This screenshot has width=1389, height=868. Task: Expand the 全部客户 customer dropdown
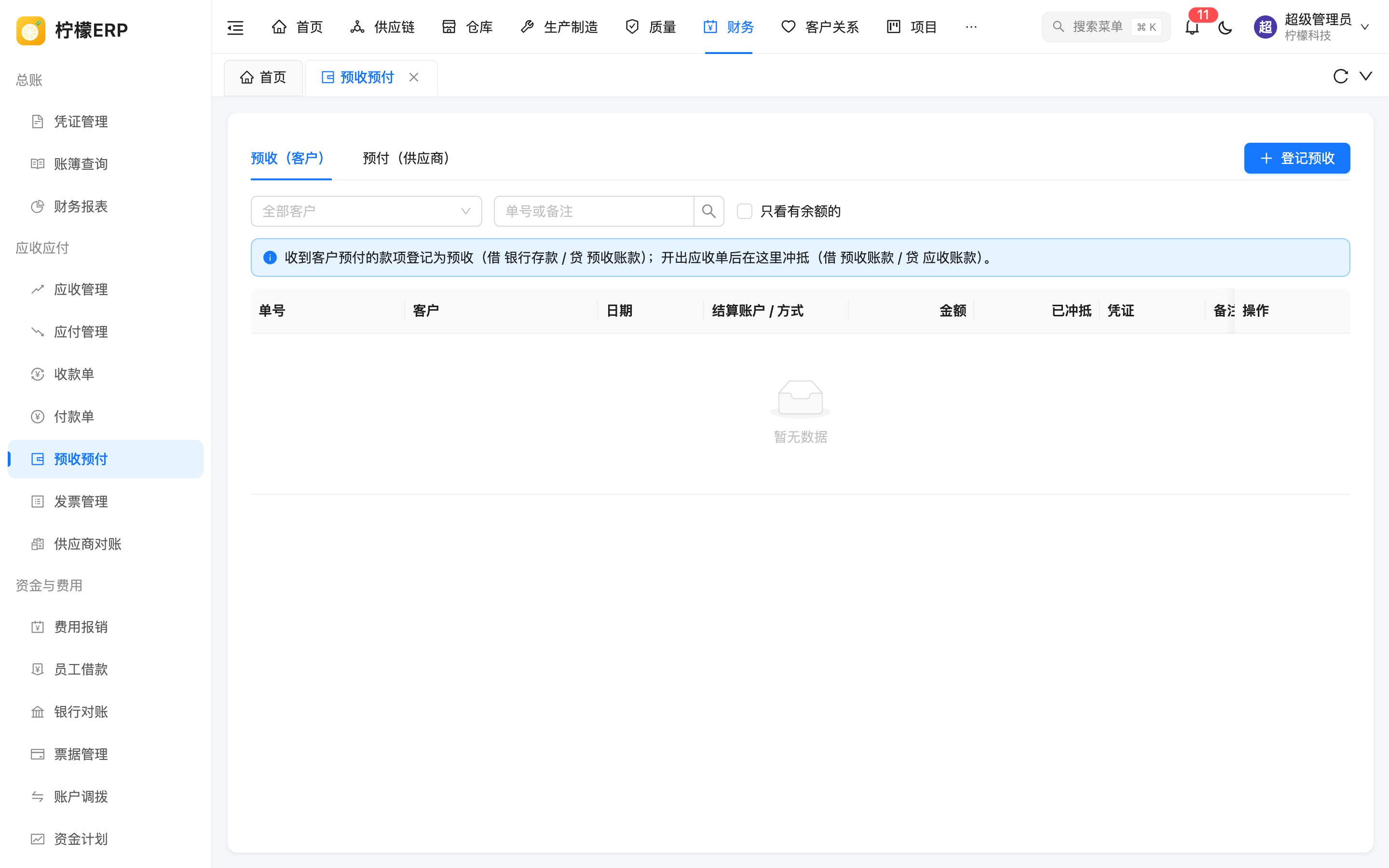[366, 211]
